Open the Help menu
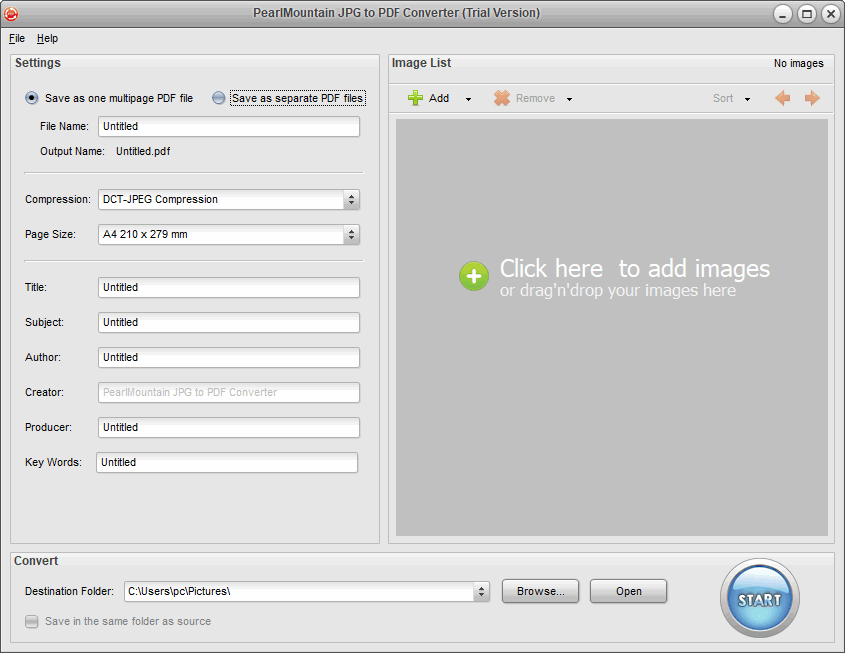The height and width of the screenshot is (653, 845). tap(47, 38)
